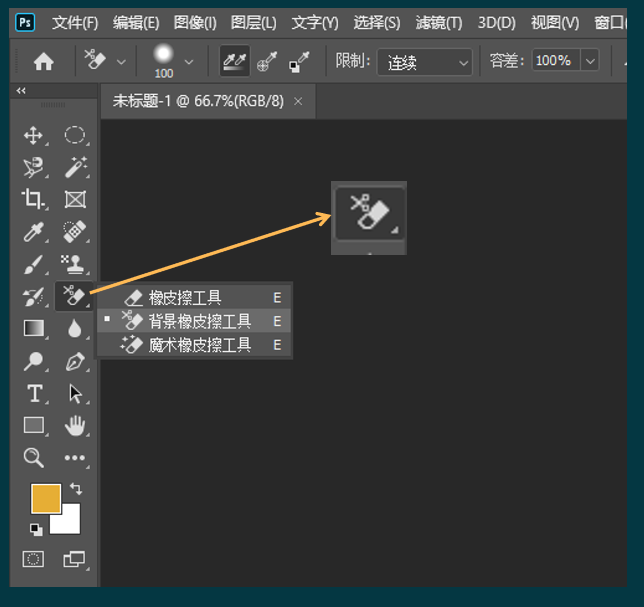Enable continuous sampling mode icon
This screenshot has width=644, height=607.
(x=235, y=62)
